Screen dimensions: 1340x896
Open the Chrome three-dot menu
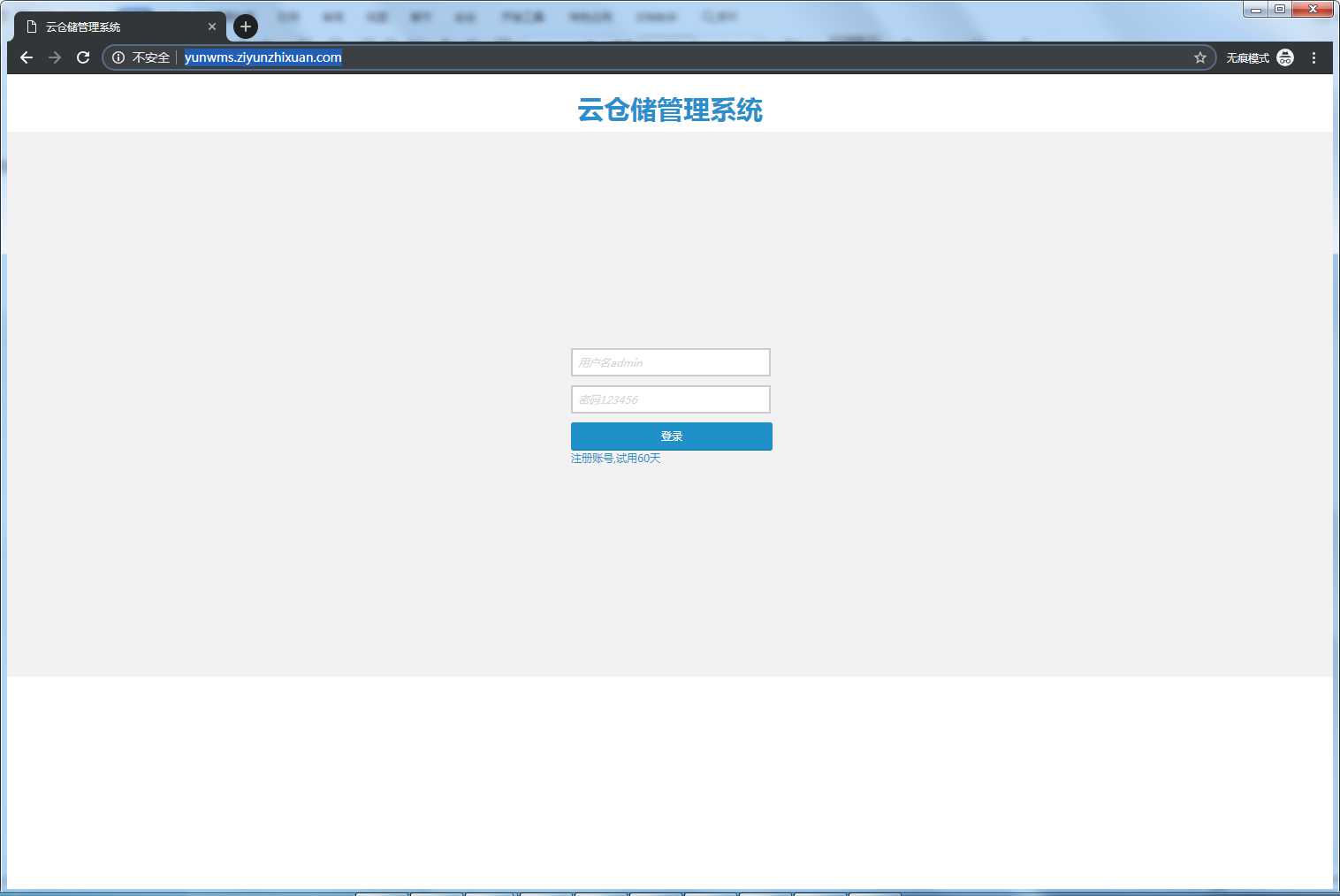[1314, 57]
